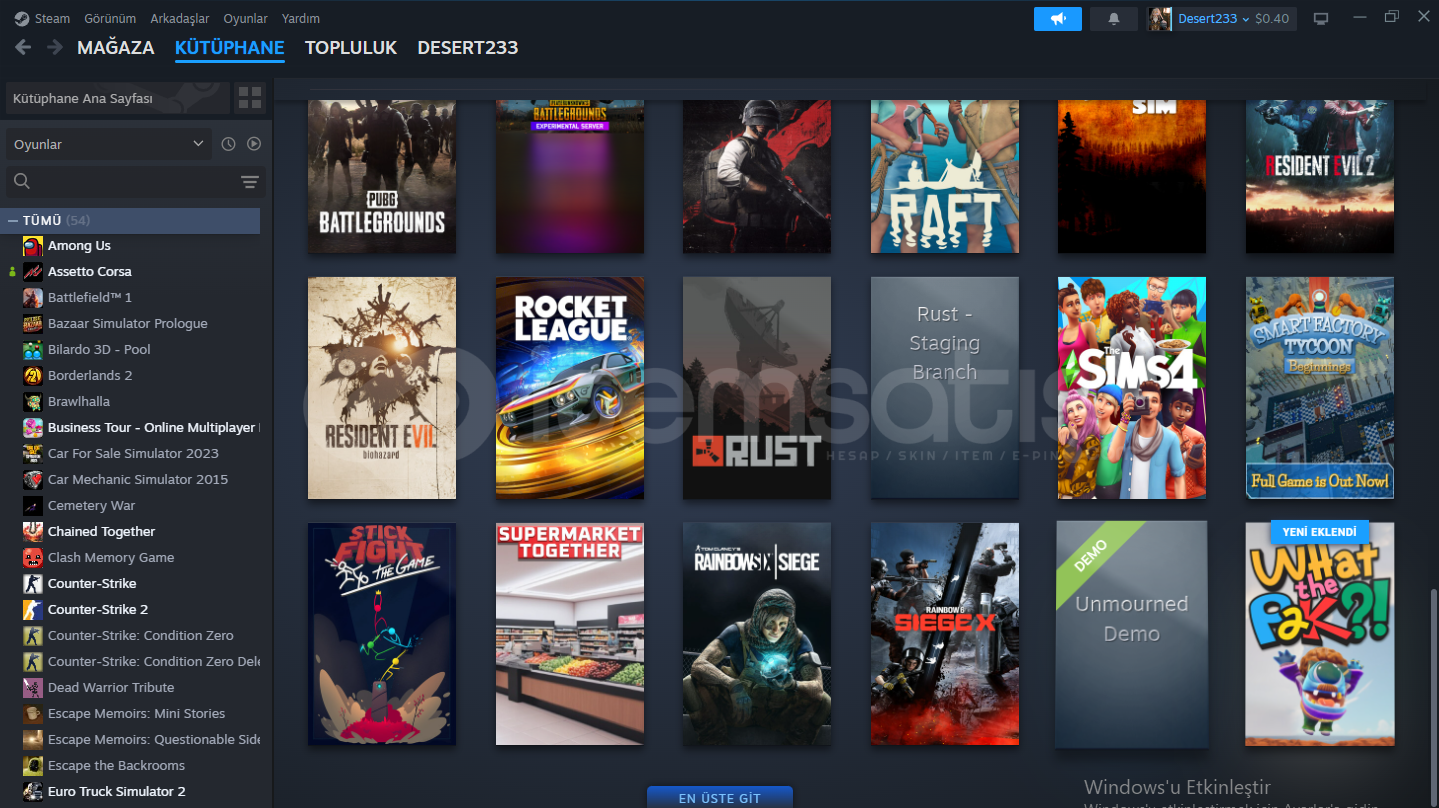Click the Steam logo icon

[22, 18]
